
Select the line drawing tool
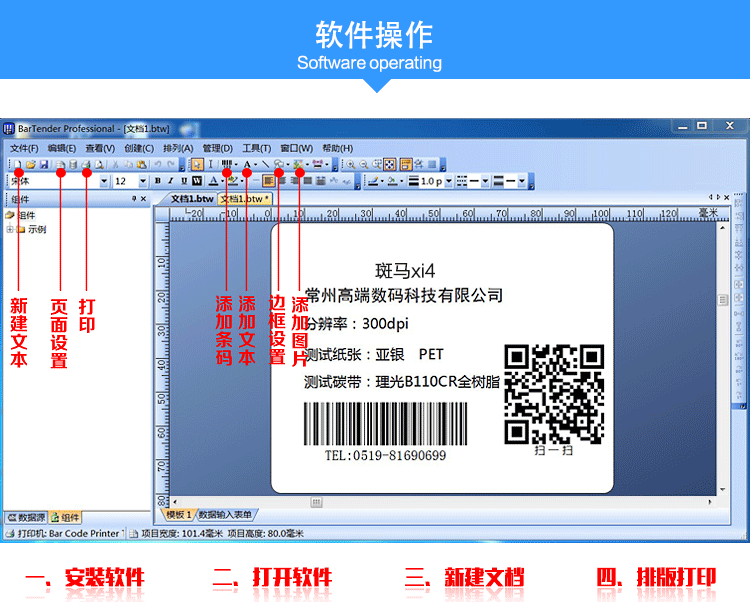click(x=266, y=164)
